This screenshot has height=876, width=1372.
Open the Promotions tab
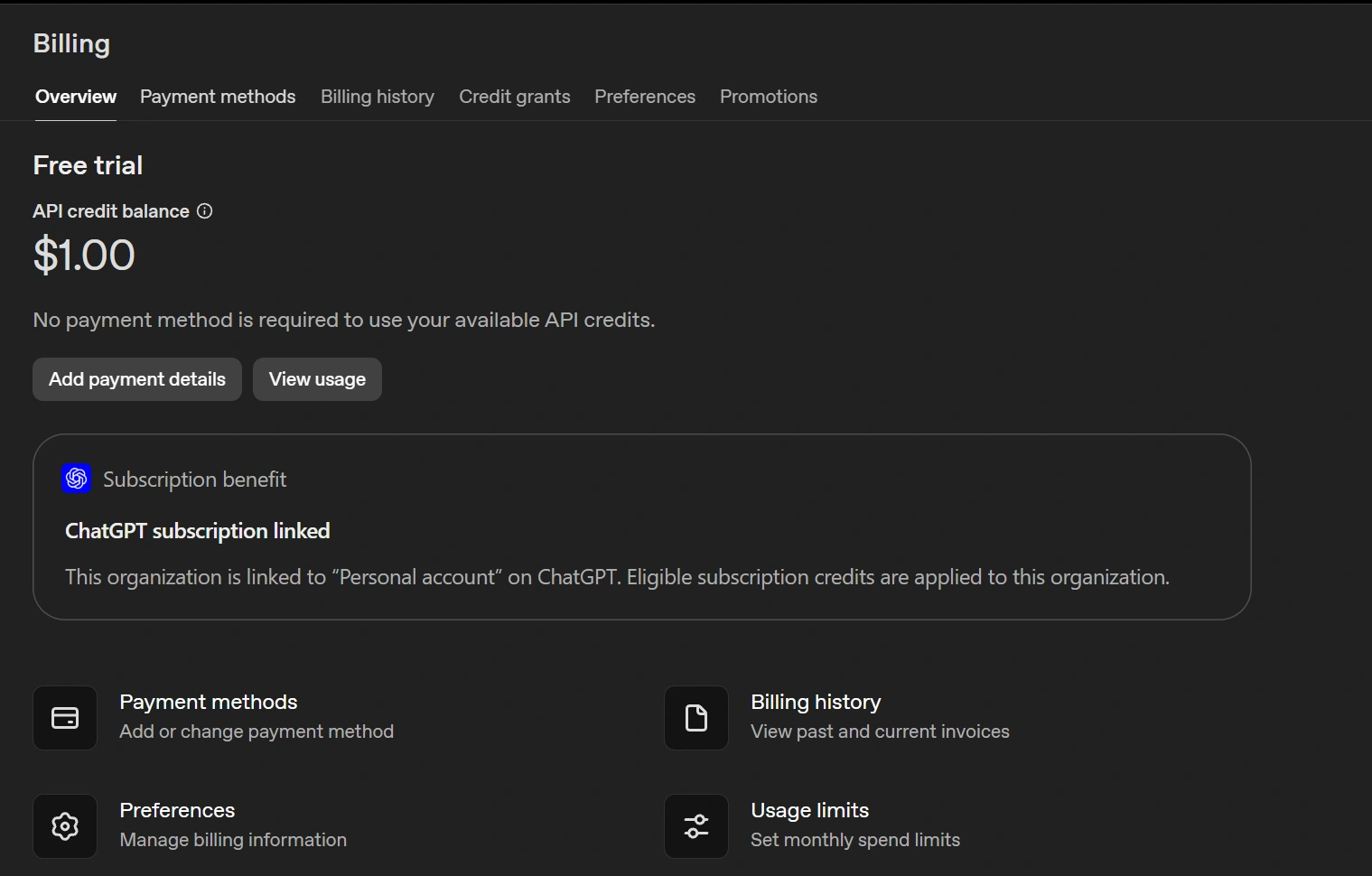click(769, 97)
